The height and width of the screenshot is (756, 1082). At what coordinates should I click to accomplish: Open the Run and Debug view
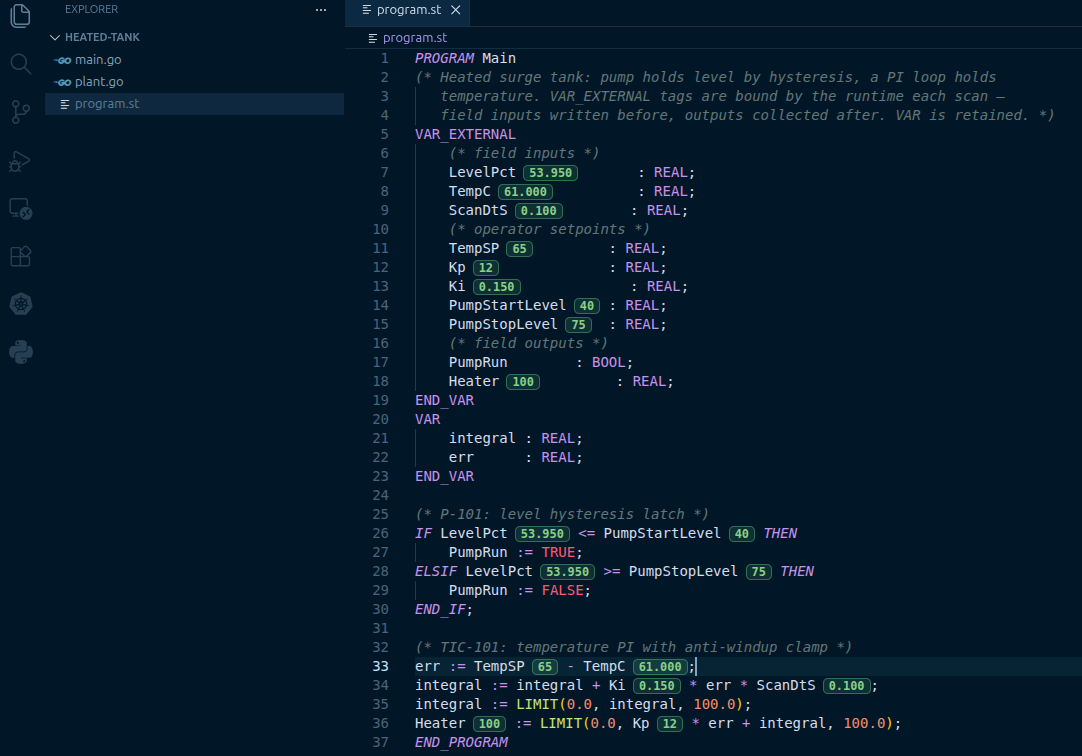21,161
